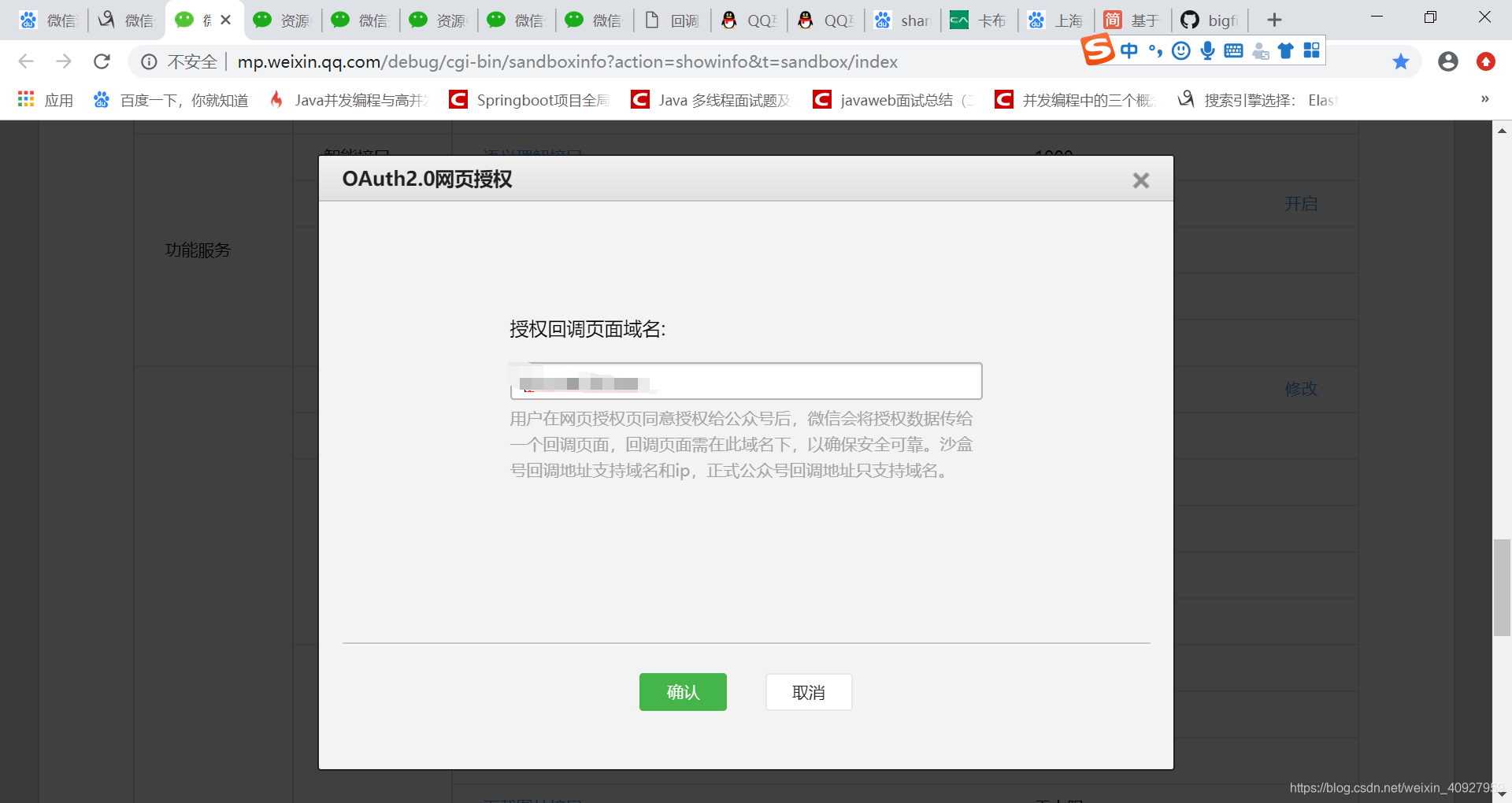Open Sogou soft keyboard icon
Screen dimensions: 1512x803
1234,50
